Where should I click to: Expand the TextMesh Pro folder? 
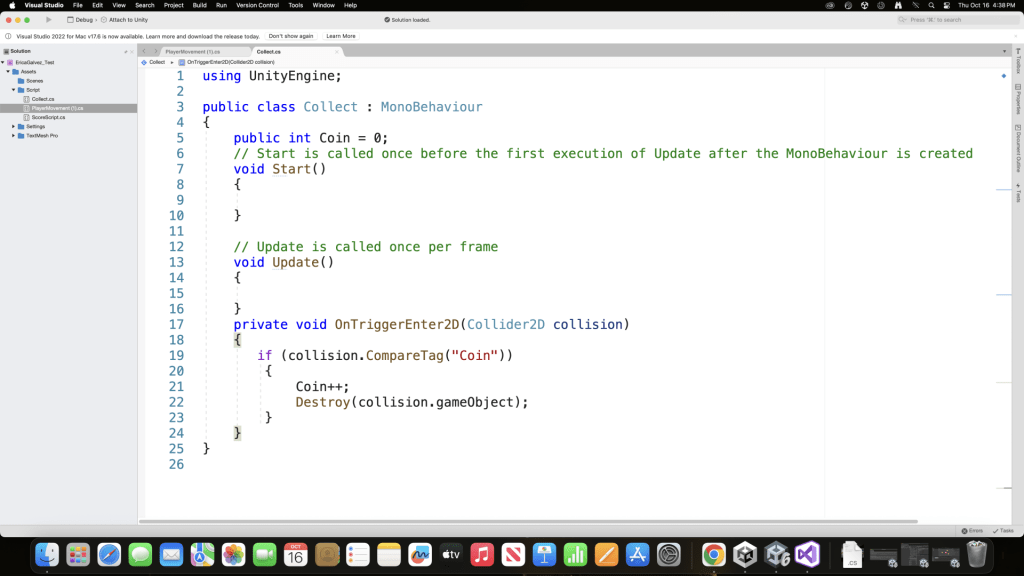14,135
